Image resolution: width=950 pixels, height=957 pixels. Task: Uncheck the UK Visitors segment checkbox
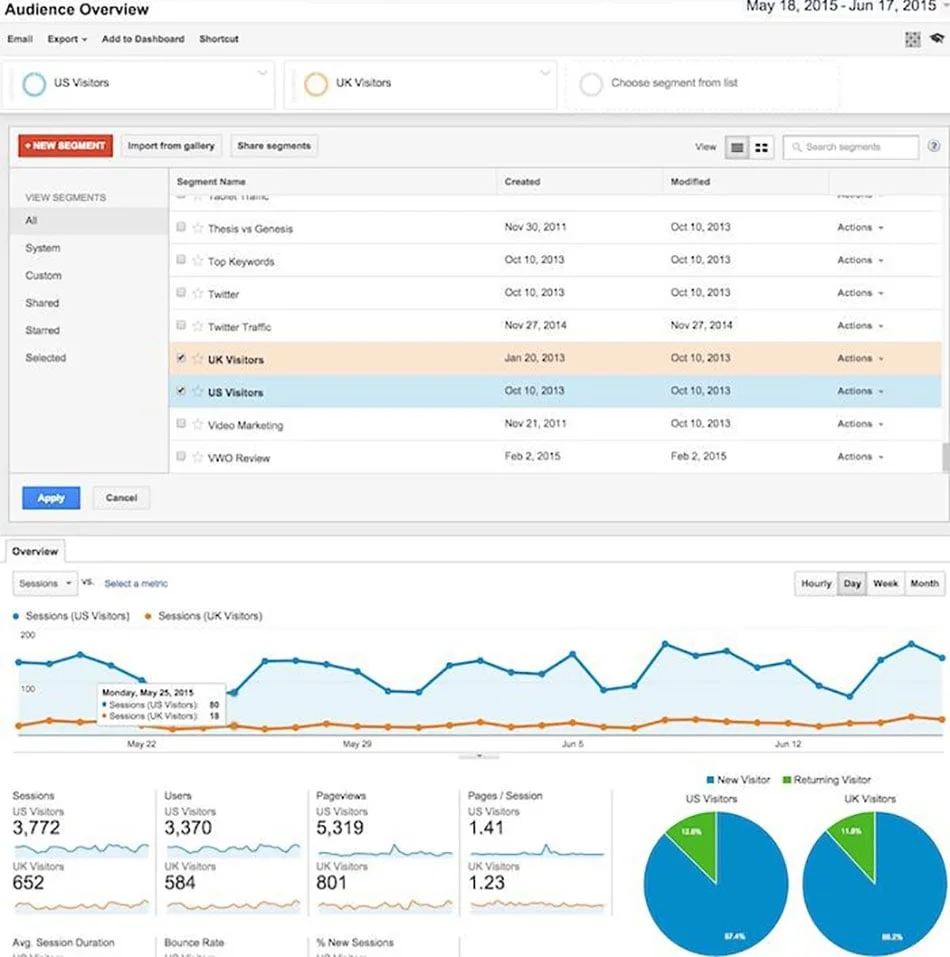(181, 358)
